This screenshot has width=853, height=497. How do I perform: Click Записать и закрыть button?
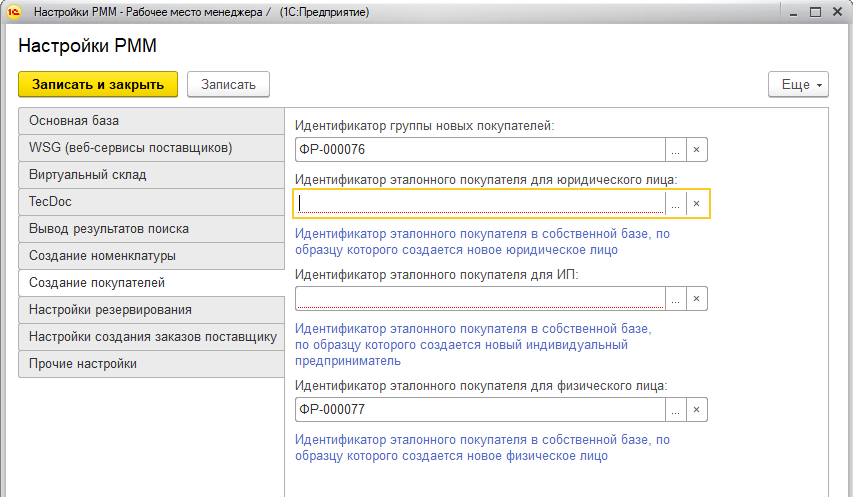tap(98, 84)
